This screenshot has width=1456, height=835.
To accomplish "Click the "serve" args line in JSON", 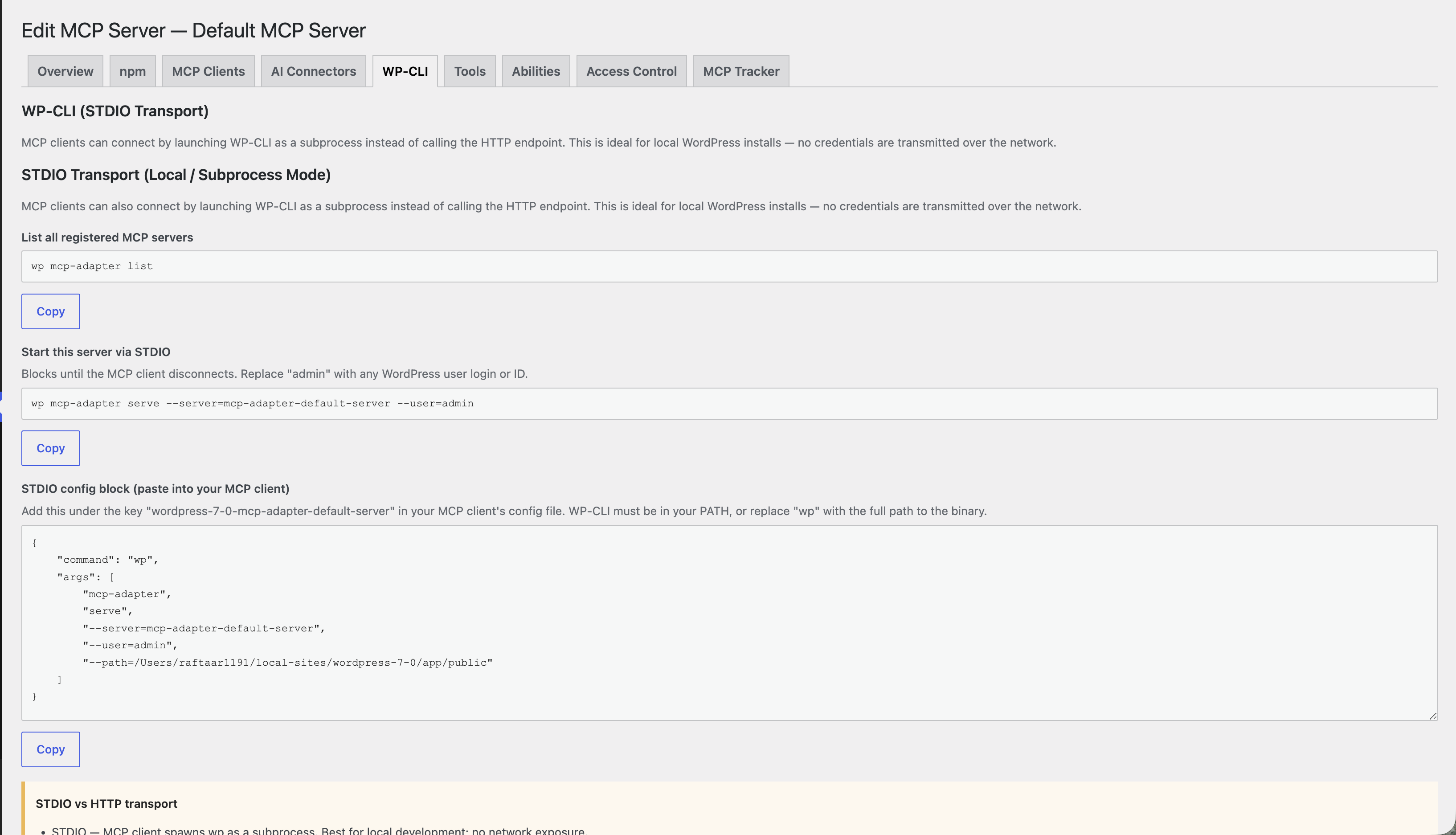I will [x=108, y=611].
